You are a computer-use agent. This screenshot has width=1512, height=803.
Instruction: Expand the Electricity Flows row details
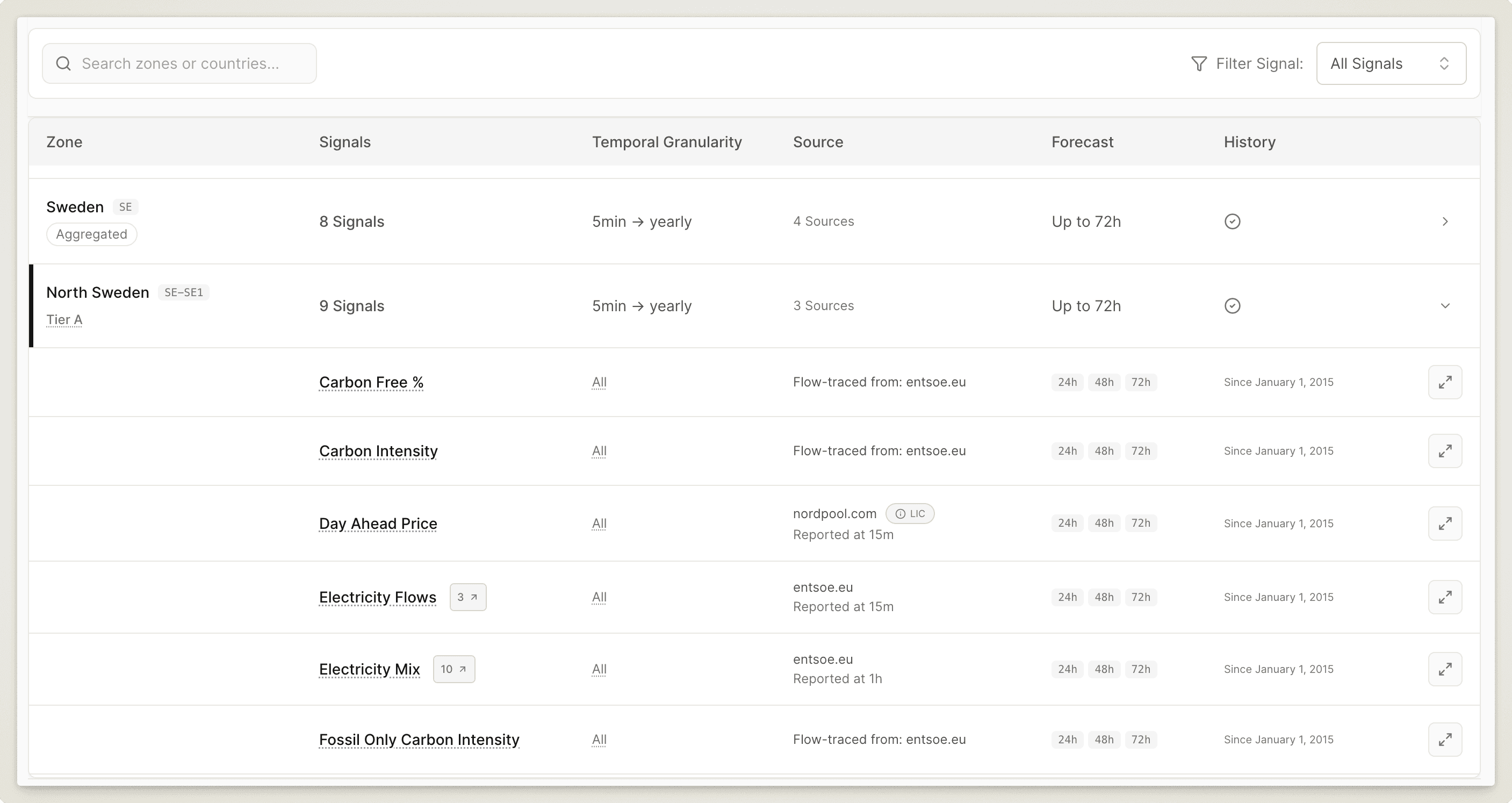pyautogui.click(x=1444, y=597)
